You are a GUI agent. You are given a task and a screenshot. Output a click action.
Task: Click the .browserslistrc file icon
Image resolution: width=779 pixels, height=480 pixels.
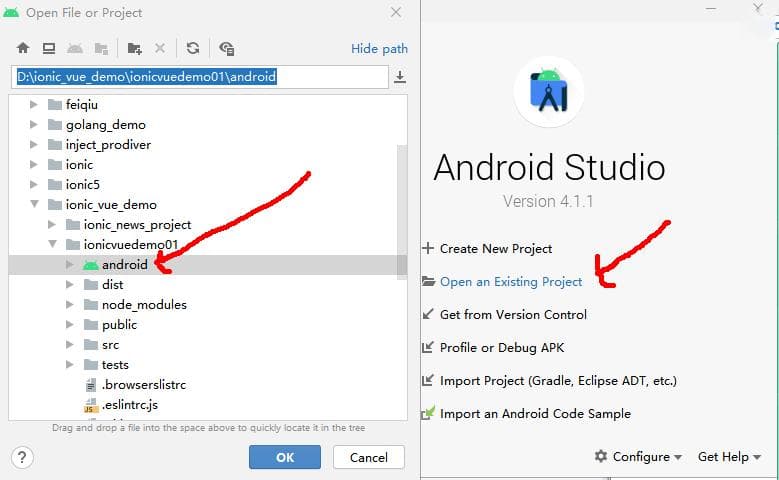90,385
